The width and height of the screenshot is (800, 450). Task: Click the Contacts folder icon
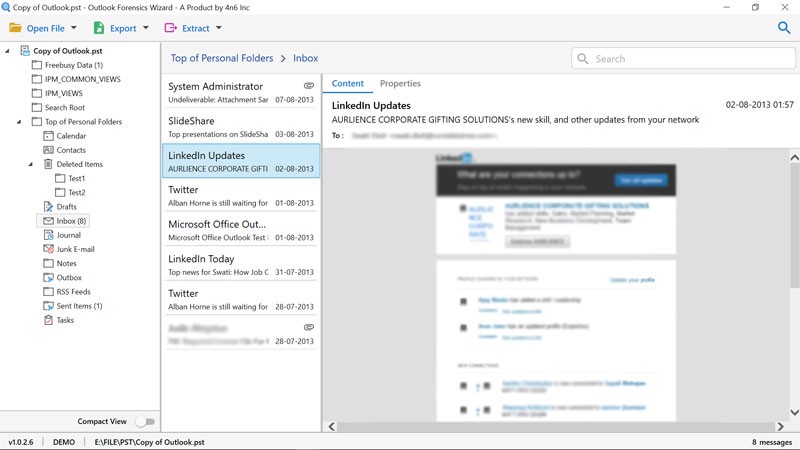tap(48, 150)
